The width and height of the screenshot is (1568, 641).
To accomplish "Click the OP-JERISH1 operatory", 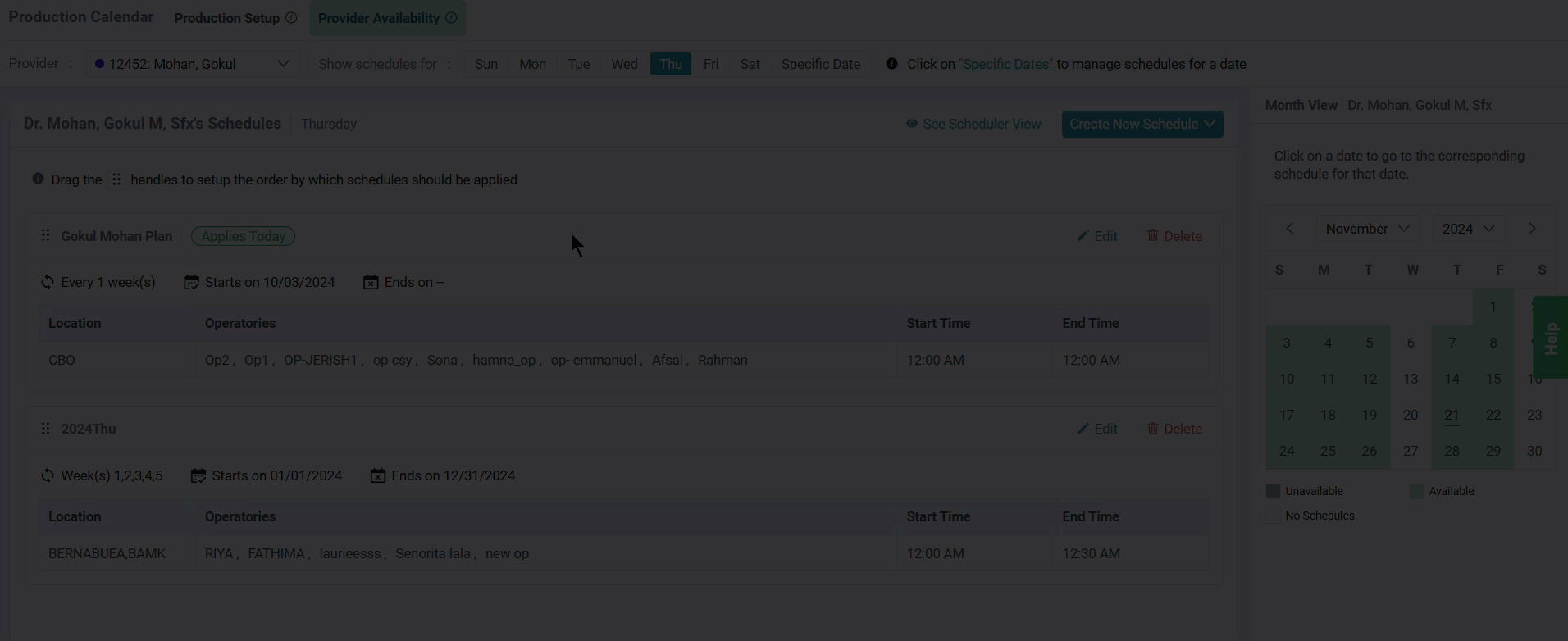I will pos(320,360).
